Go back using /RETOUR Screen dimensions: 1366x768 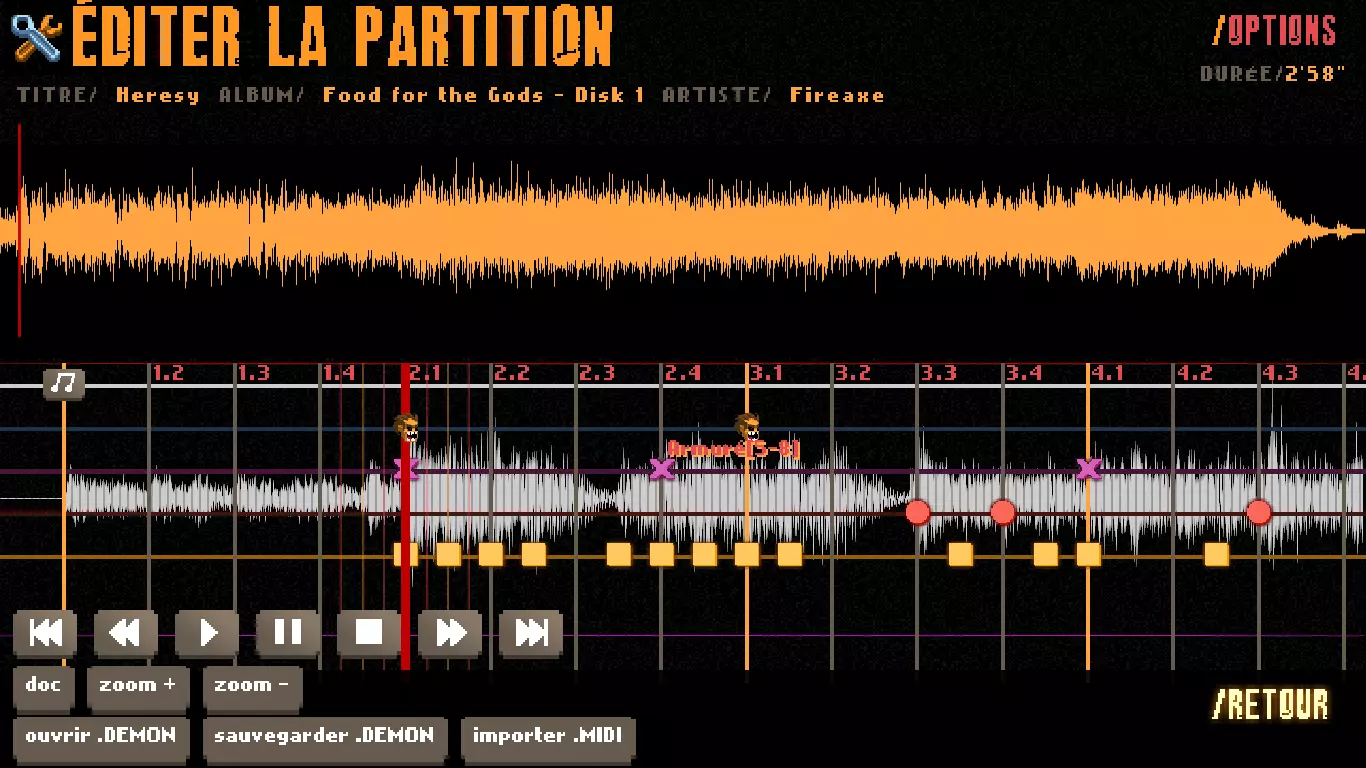(1270, 704)
